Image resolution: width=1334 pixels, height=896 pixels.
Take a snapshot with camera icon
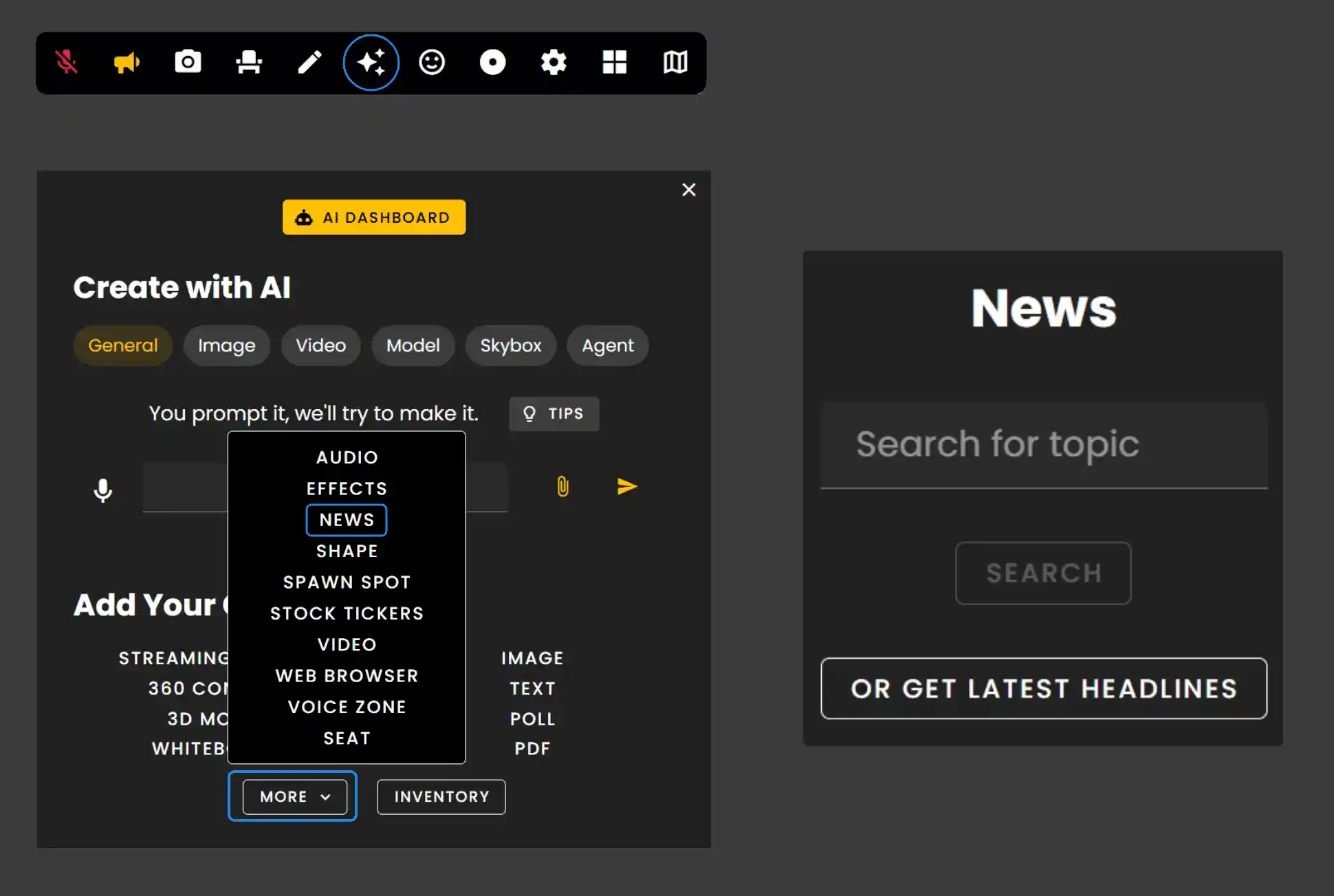click(x=188, y=62)
